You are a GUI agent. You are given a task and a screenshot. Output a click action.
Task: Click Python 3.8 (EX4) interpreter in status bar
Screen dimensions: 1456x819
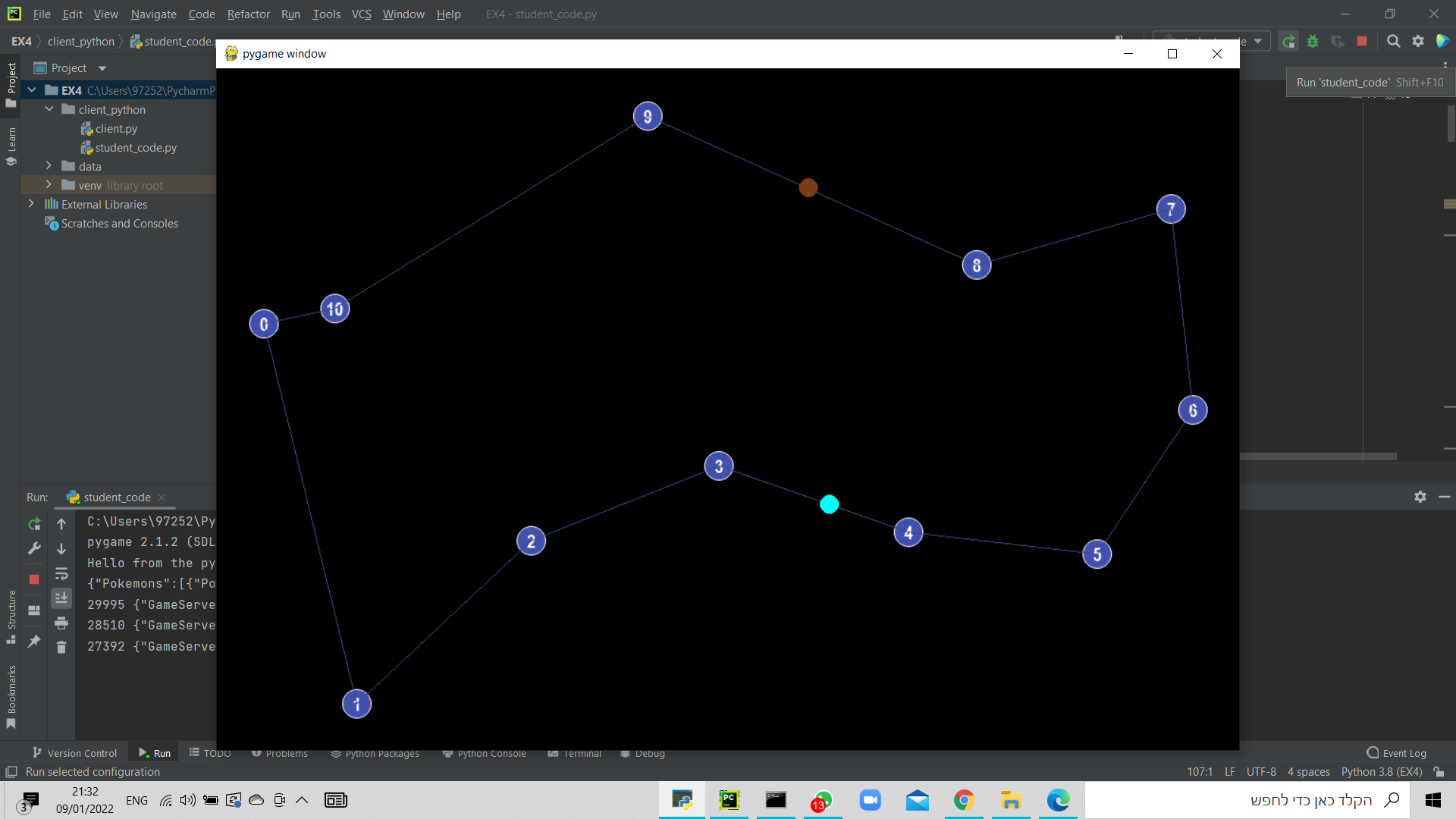(x=1382, y=772)
